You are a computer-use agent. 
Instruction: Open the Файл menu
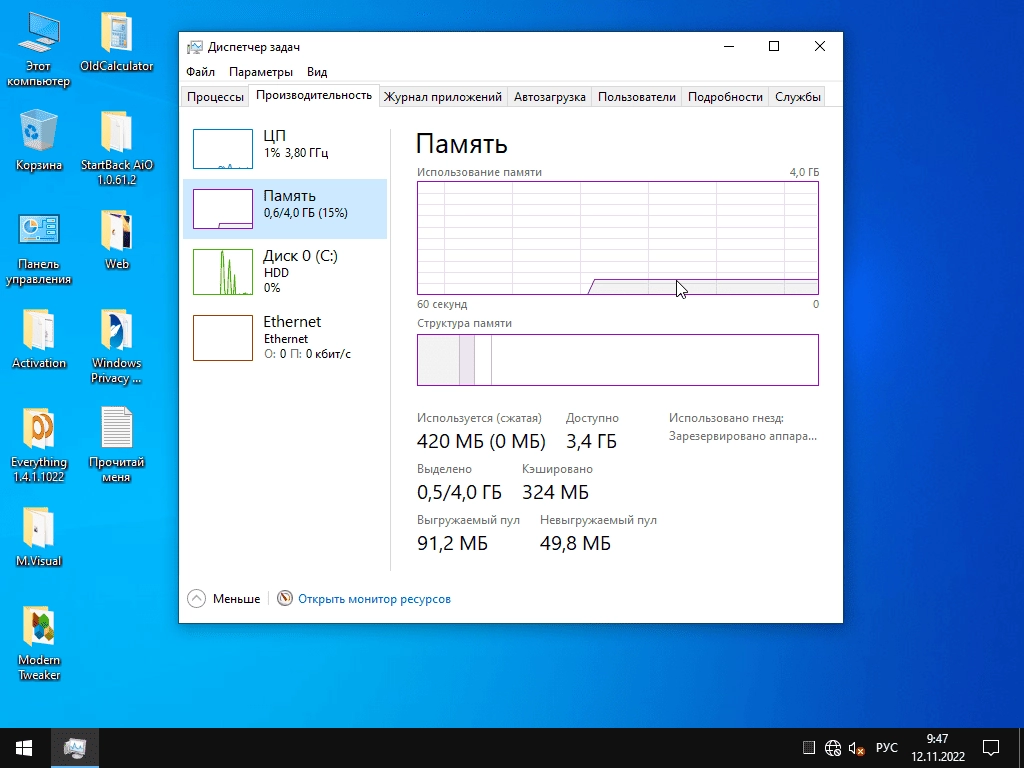coord(200,72)
